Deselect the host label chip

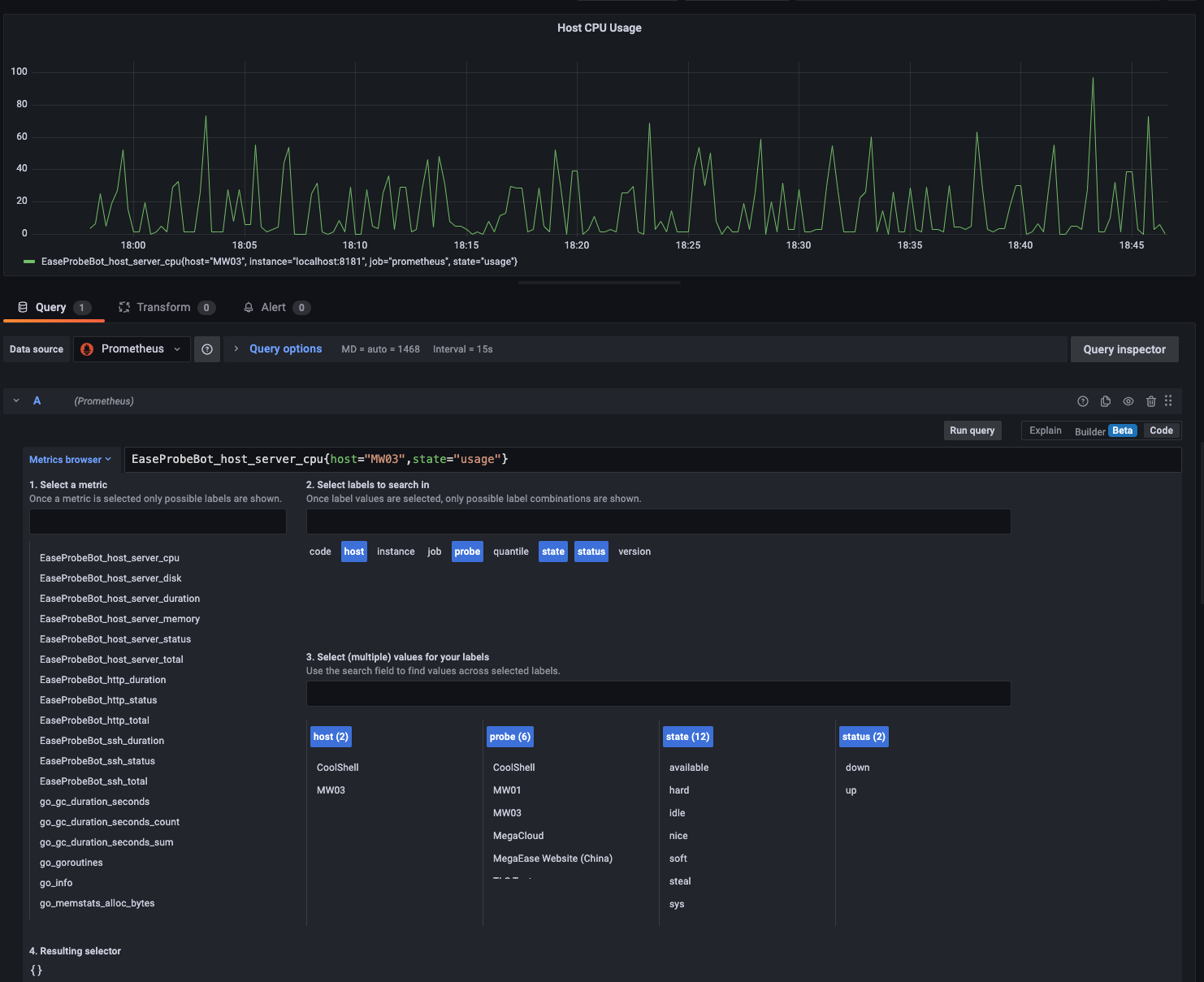pyautogui.click(x=354, y=552)
